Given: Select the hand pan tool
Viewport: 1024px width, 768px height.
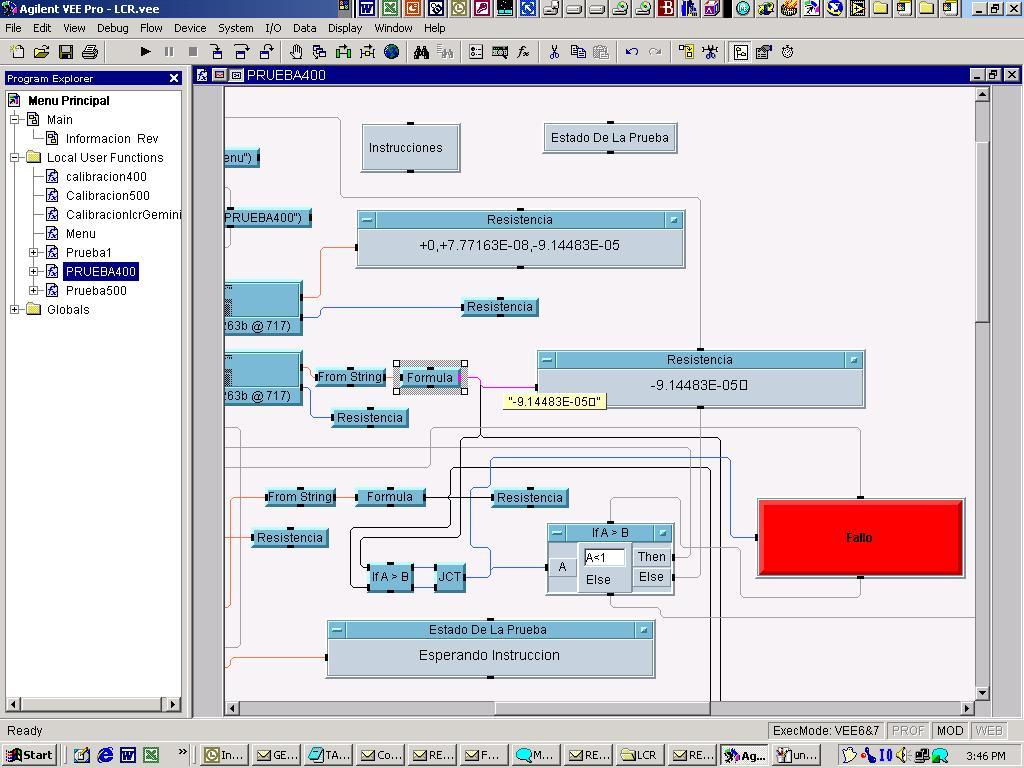Looking at the screenshot, I should (x=296, y=52).
